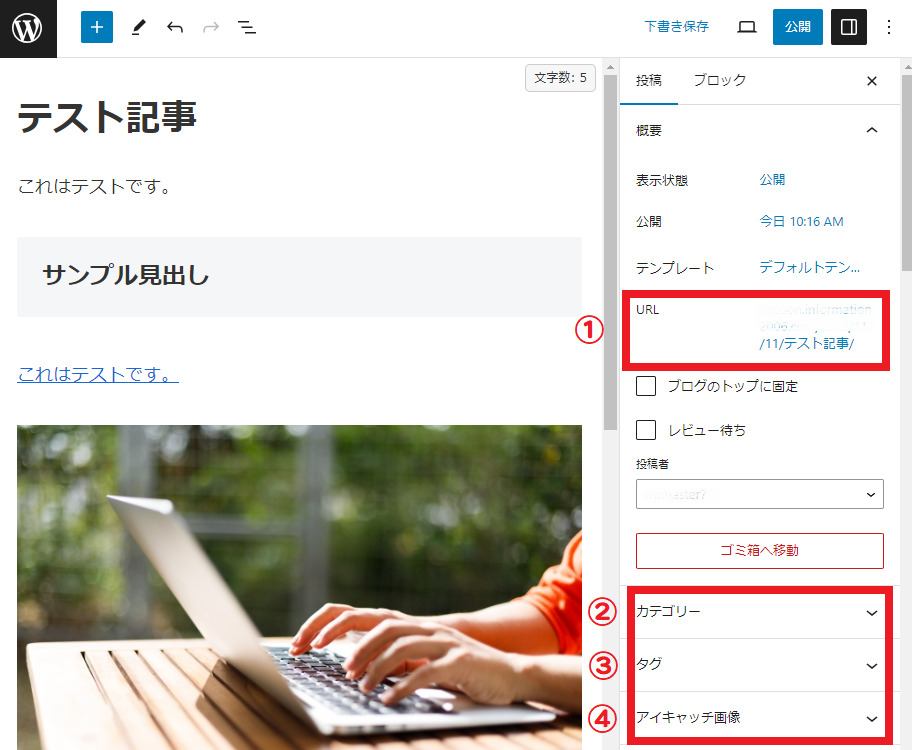Enable レビュー待ち checkbox
Viewport: 912px width, 750px height.
click(x=645, y=430)
